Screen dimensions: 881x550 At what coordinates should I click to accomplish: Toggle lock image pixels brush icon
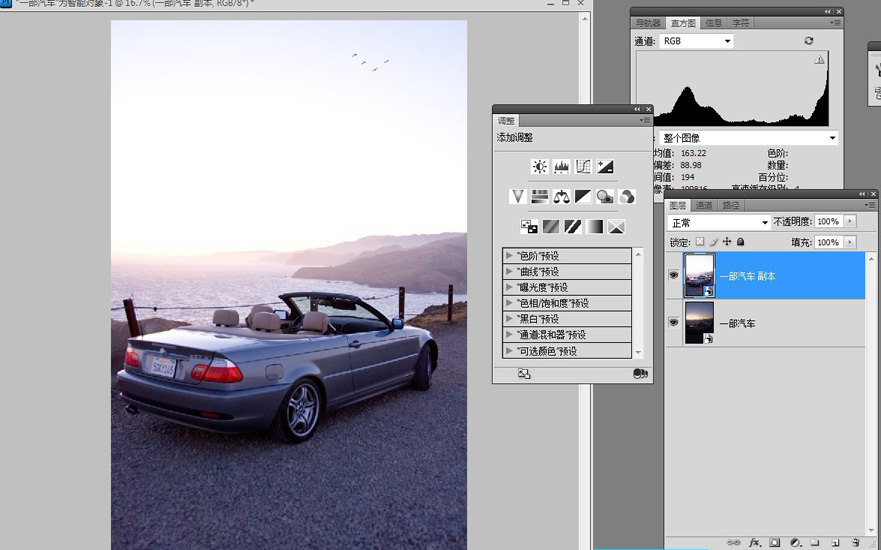pos(714,242)
